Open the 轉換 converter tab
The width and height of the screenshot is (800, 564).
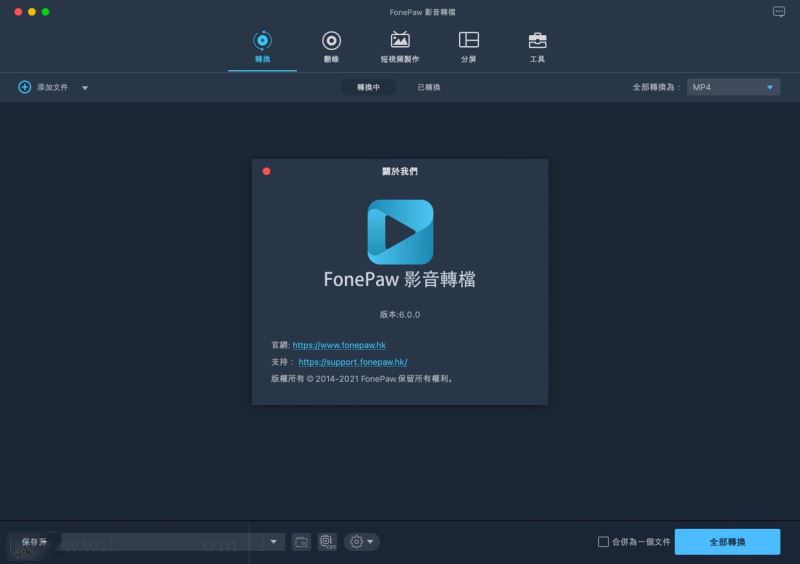click(x=262, y=47)
